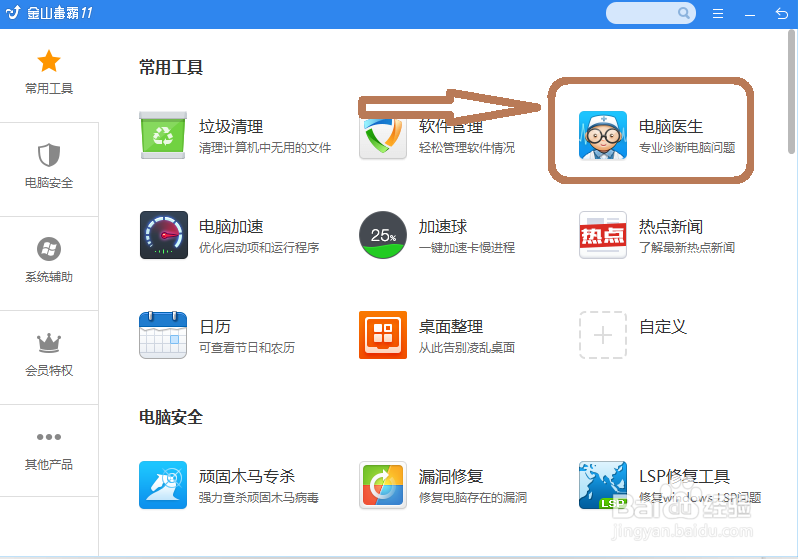Open the 软件管理 shield icon
This screenshot has height=559, width=798.
pos(383,137)
